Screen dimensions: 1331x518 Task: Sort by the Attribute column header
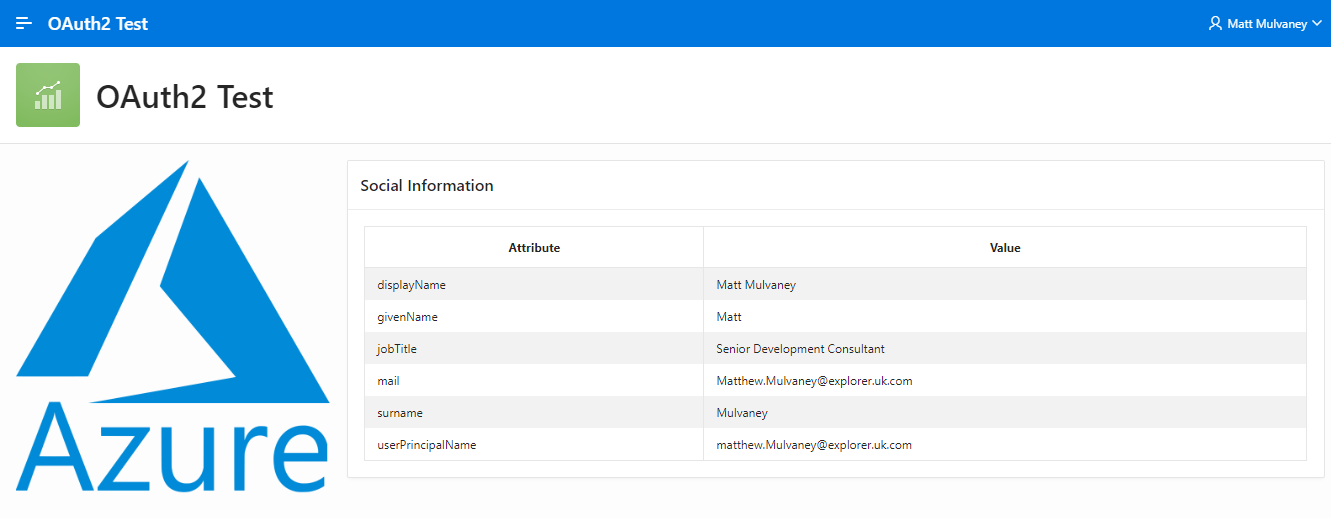tap(534, 247)
